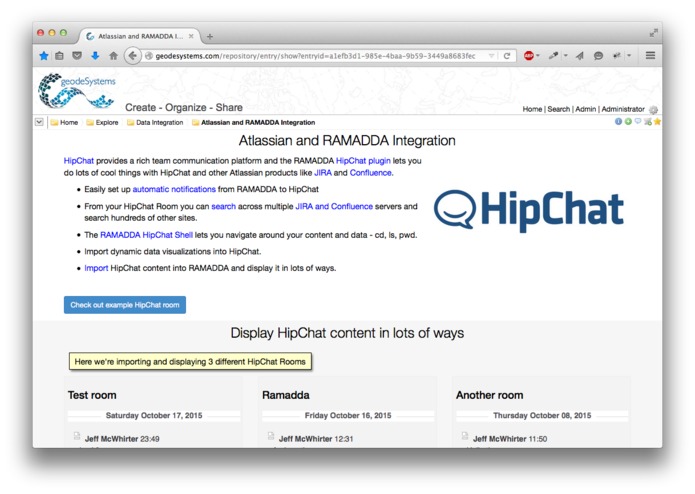The width and height of the screenshot is (695, 494).
Task: Open the settings gear beside Administrator
Action: (x=653, y=109)
